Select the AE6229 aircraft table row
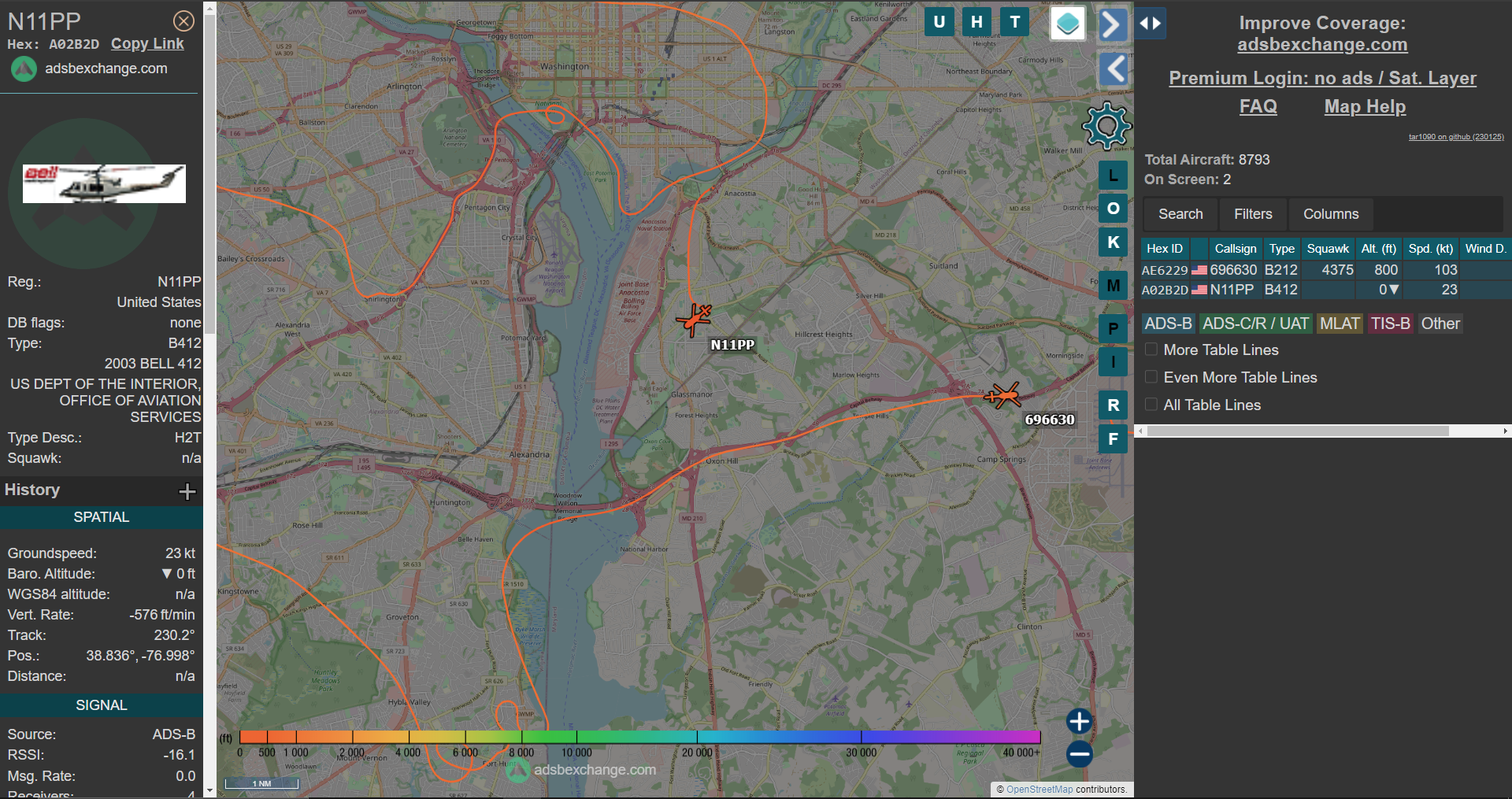The width and height of the screenshot is (1512, 799). point(1326,270)
